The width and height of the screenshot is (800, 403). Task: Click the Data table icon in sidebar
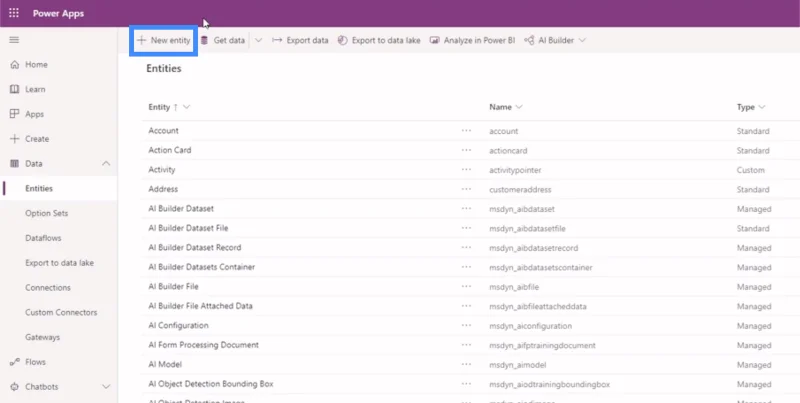[x=15, y=164]
